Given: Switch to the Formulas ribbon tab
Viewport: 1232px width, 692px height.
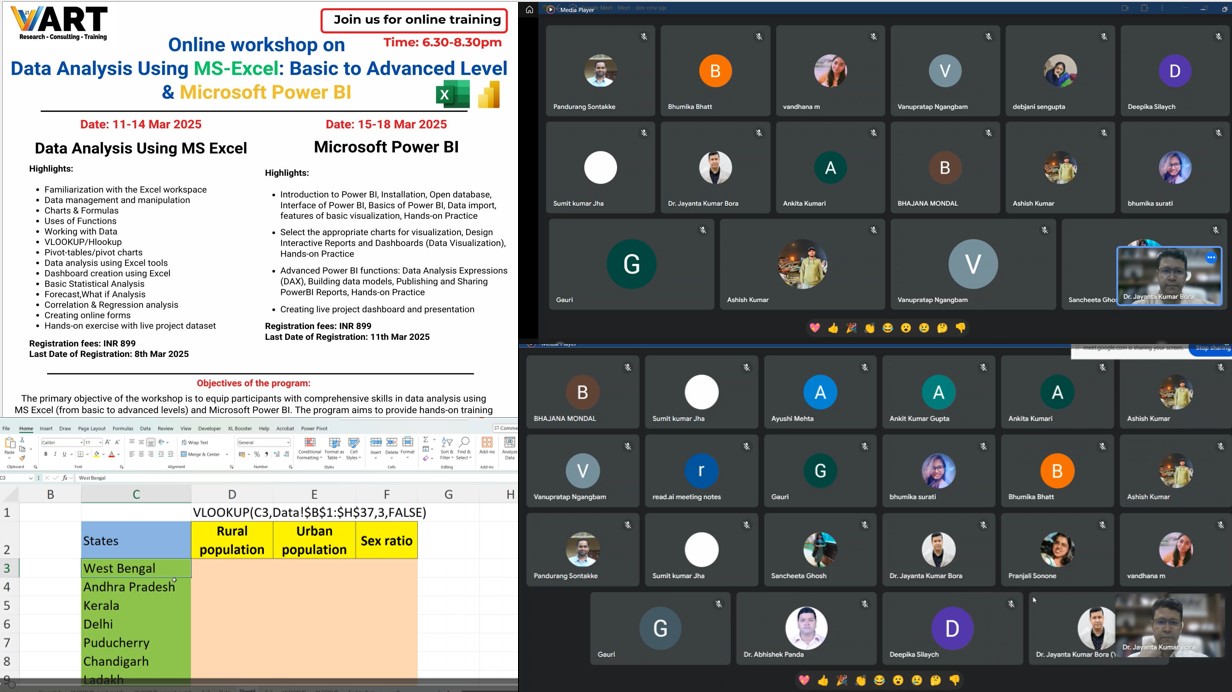Looking at the screenshot, I should coord(123,428).
